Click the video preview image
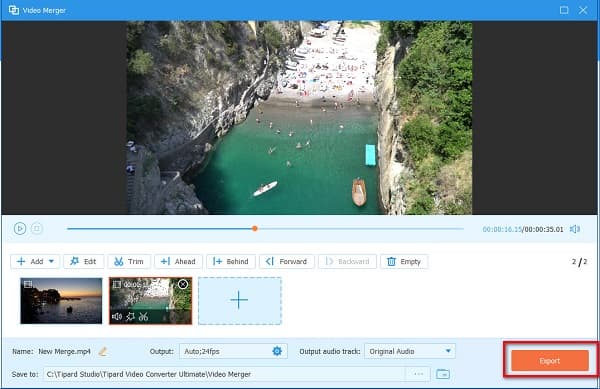600x389 pixels. click(x=300, y=117)
